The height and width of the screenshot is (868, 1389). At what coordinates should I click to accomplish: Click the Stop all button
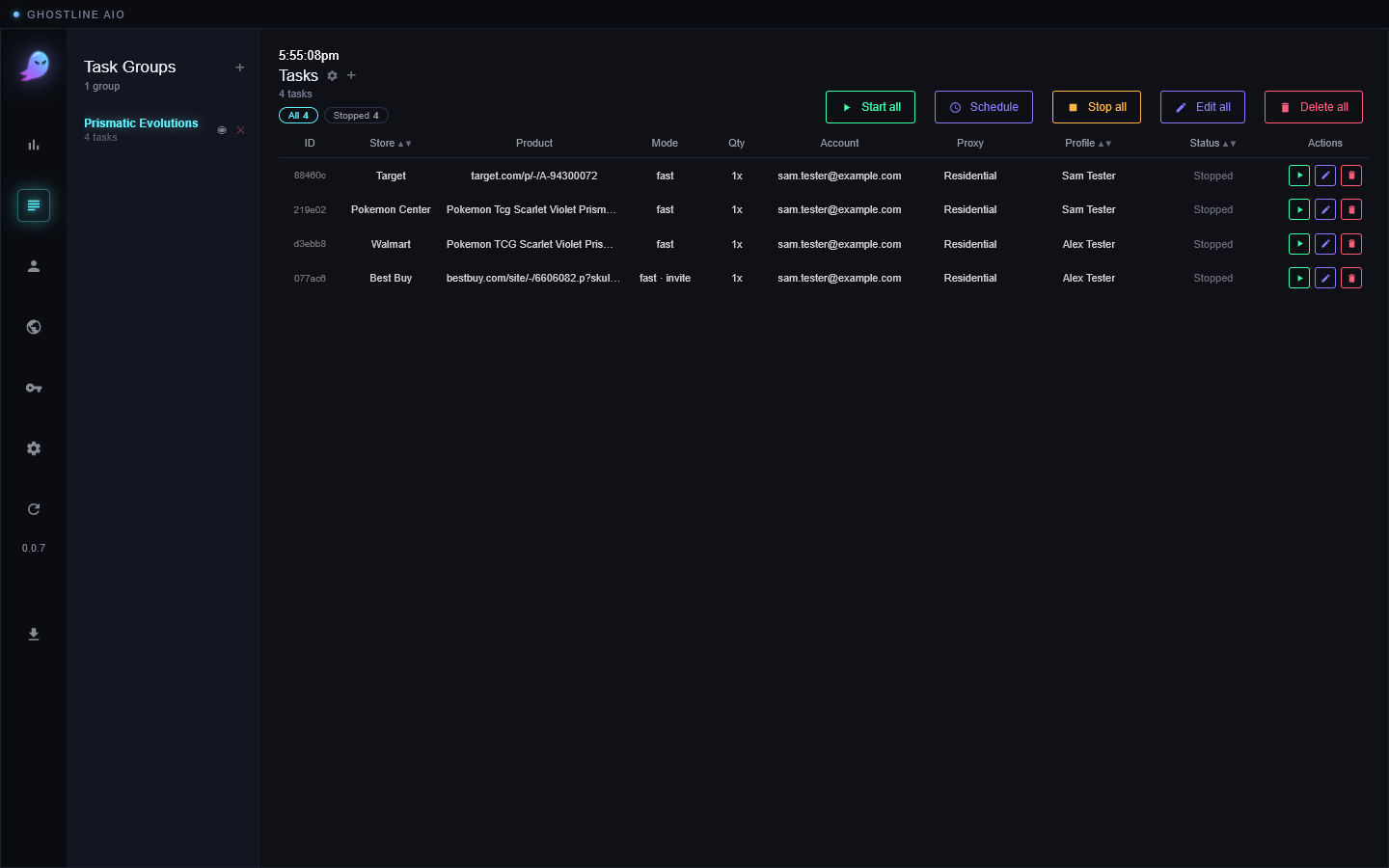[x=1097, y=107]
